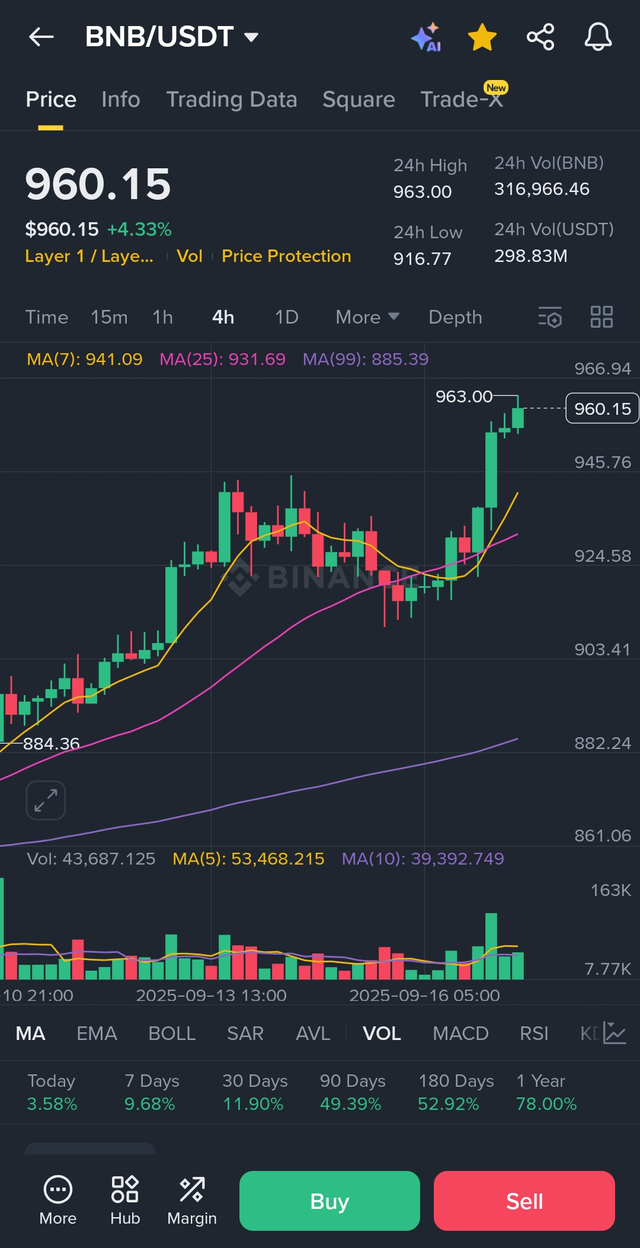Toggle the MA main indicator
Image resolution: width=640 pixels, height=1248 pixels.
click(x=30, y=1033)
